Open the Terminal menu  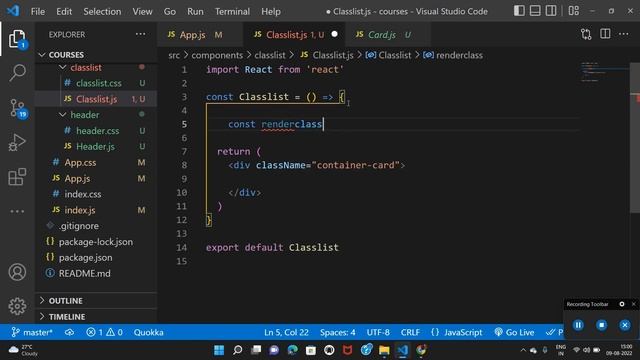coord(232,11)
